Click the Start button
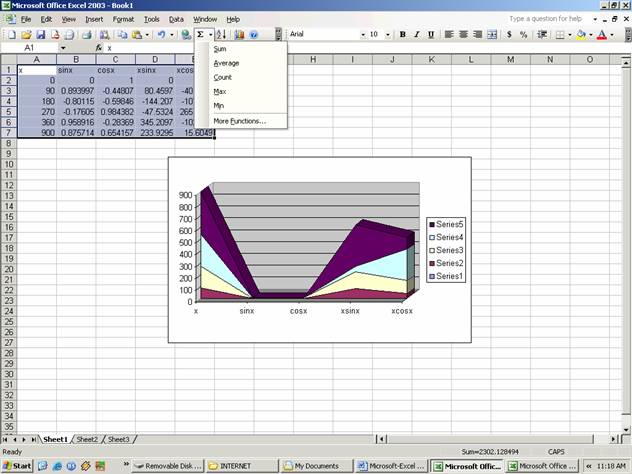The height and width of the screenshot is (474, 632). (17, 466)
